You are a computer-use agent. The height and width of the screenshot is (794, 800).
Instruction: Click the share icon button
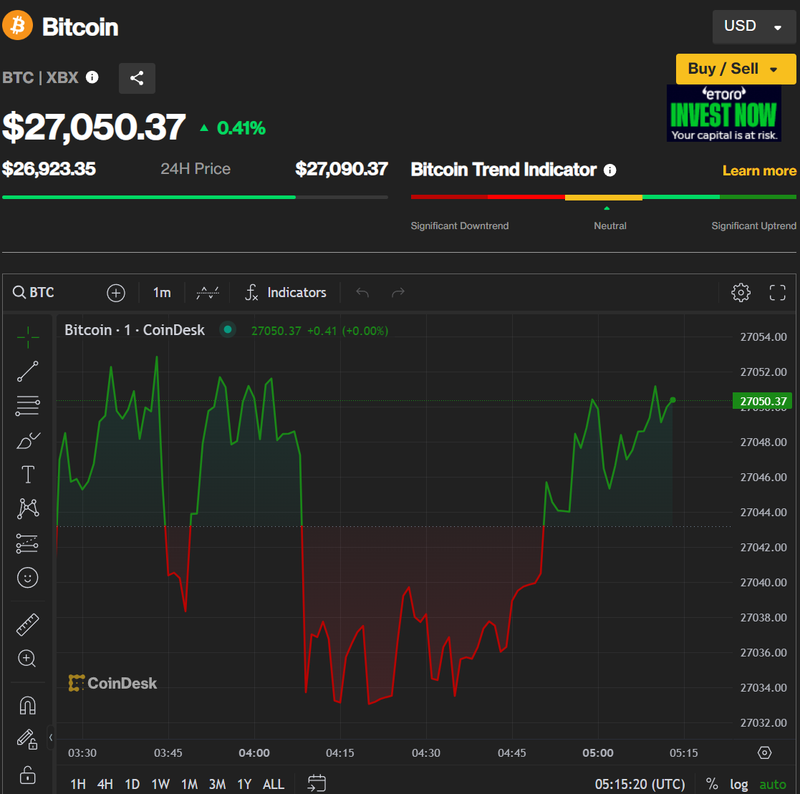click(137, 78)
